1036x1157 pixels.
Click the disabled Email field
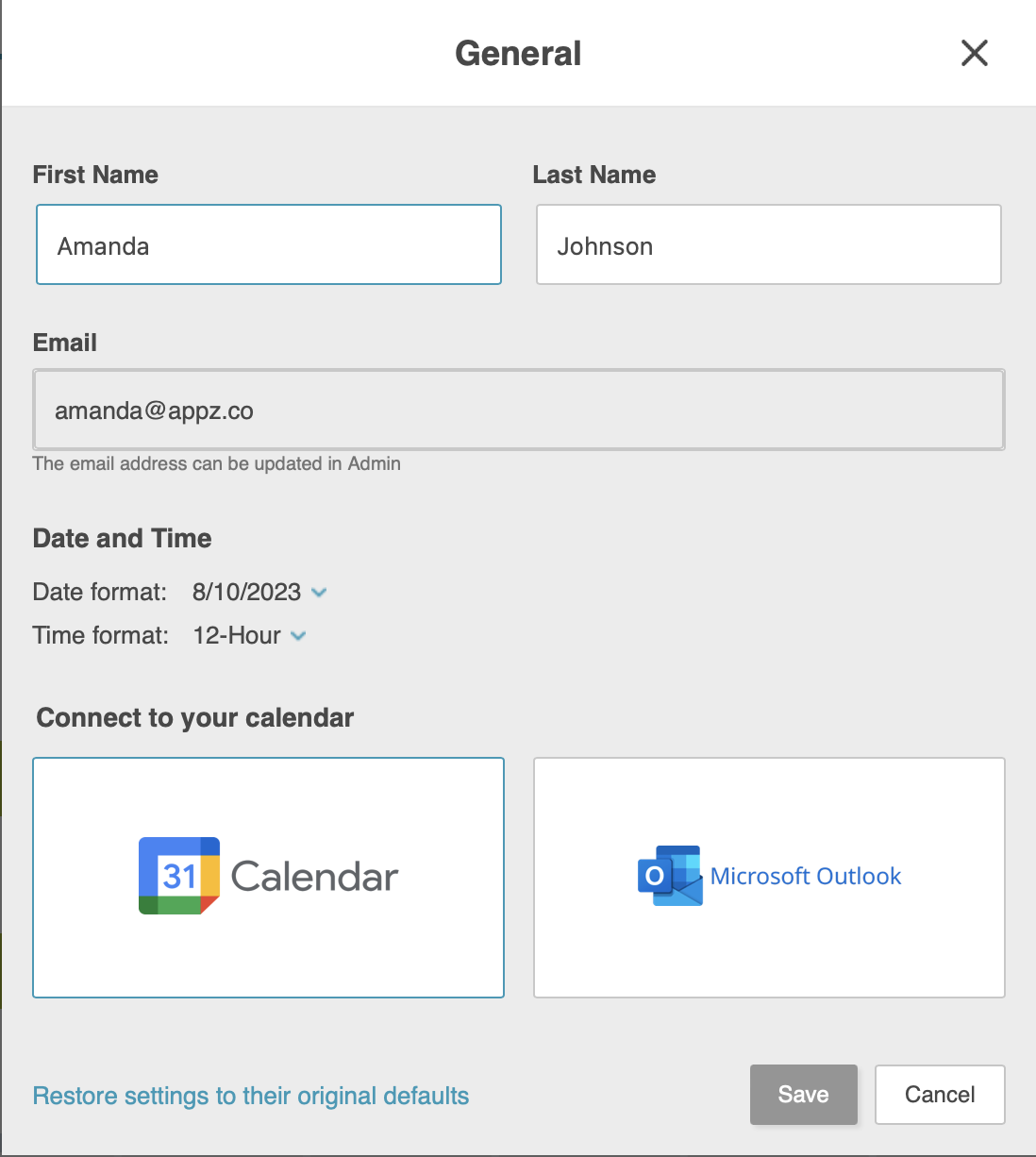click(x=519, y=410)
